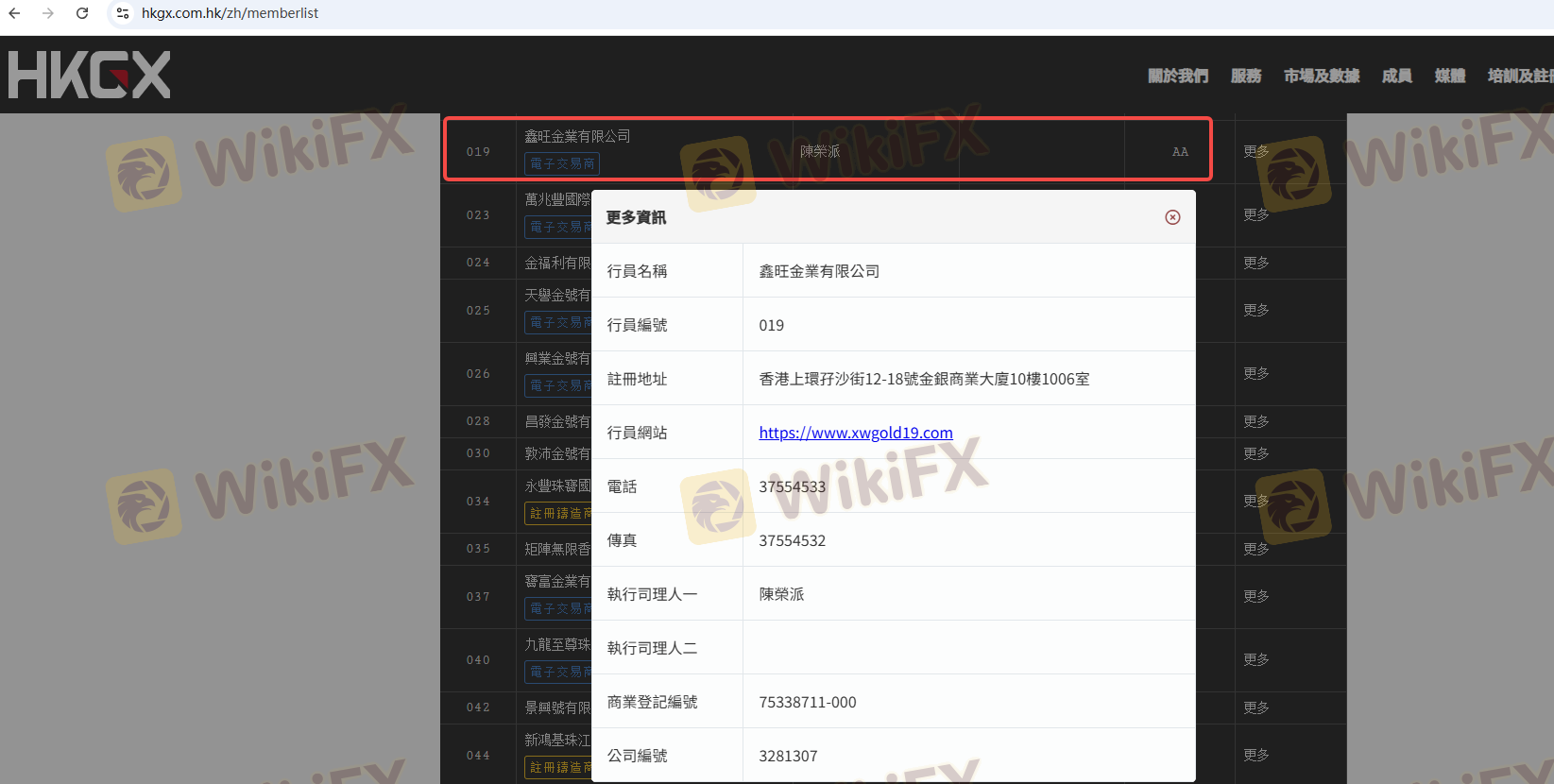Image resolution: width=1554 pixels, height=784 pixels.
Task: Open the https://www.xwgold19.com member website link
Action: tap(856, 433)
